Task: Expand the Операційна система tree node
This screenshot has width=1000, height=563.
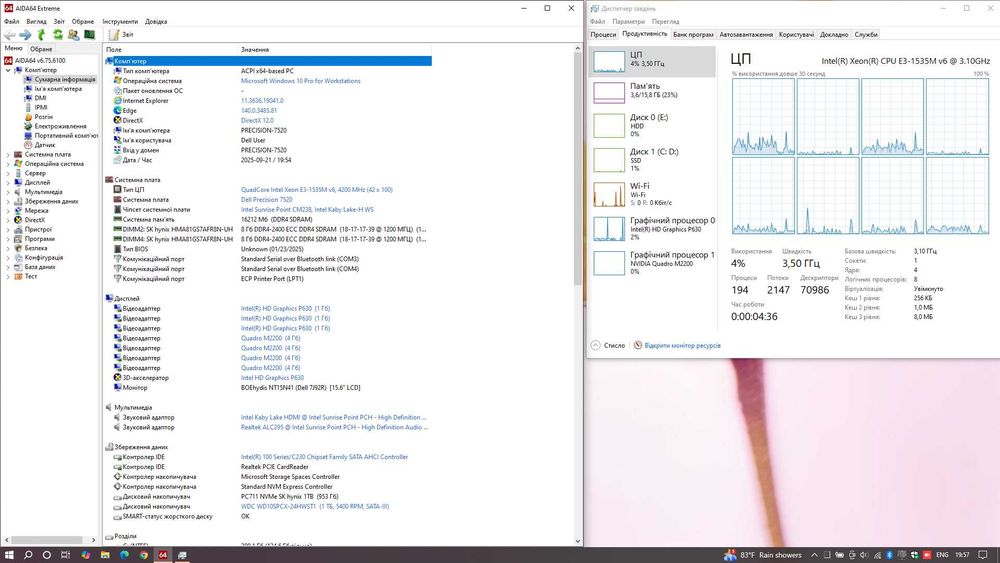Action: coord(8,164)
